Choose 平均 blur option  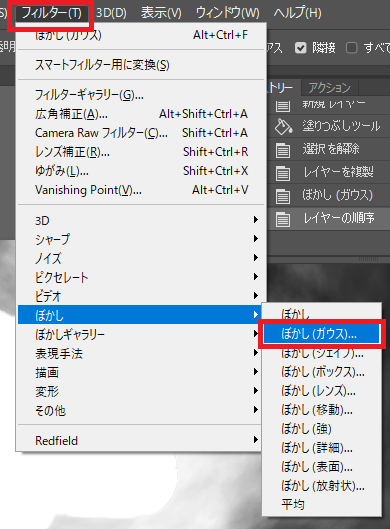321,505
